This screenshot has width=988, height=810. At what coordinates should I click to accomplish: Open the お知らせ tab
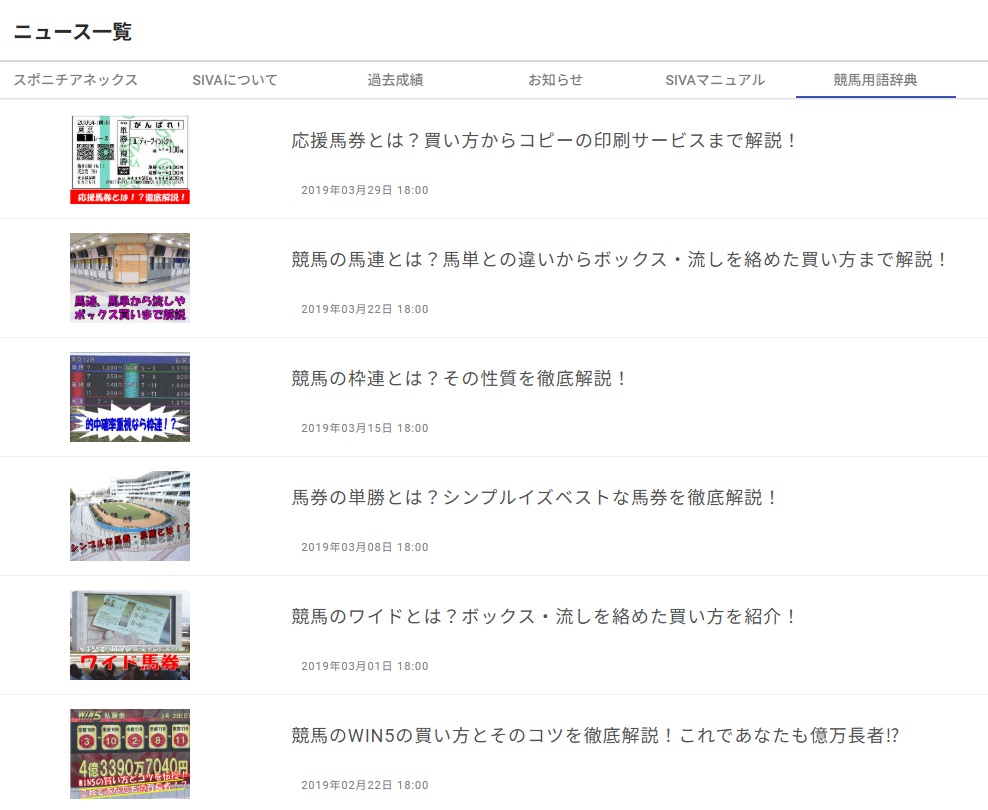point(555,80)
